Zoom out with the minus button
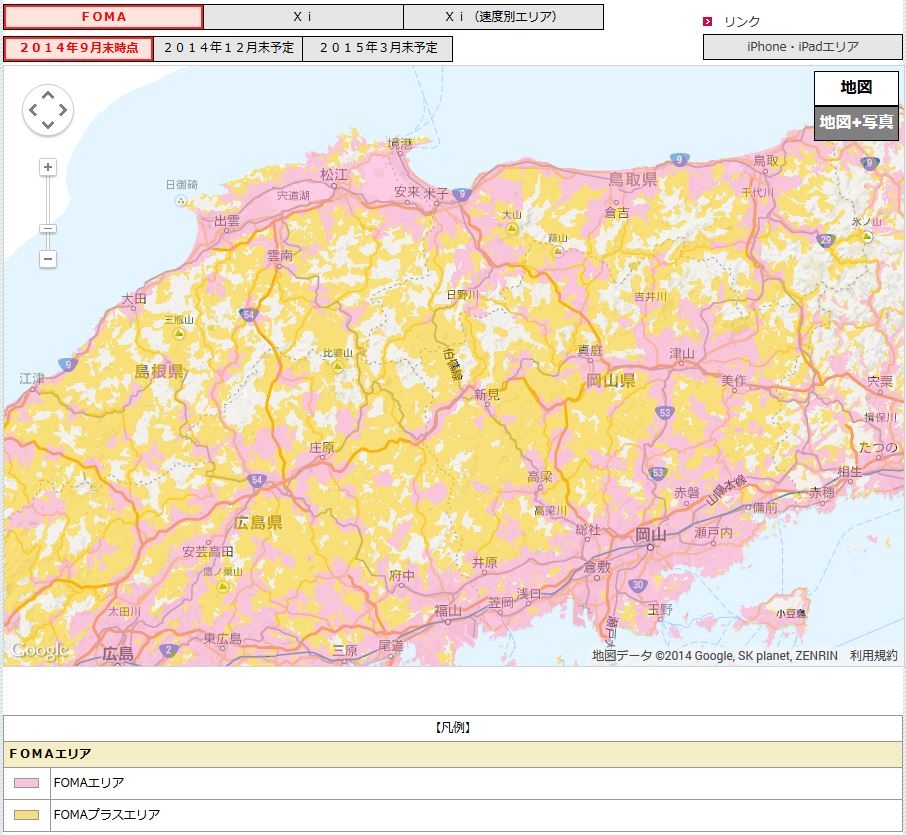906x835 pixels. coord(48,259)
